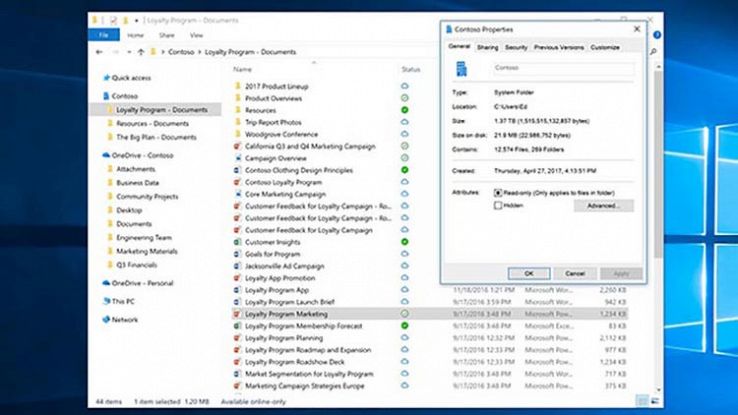This screenshot has height=415, width=738.
Task: Select Engineering Team in the sidebar
Action: coord(144,238)
